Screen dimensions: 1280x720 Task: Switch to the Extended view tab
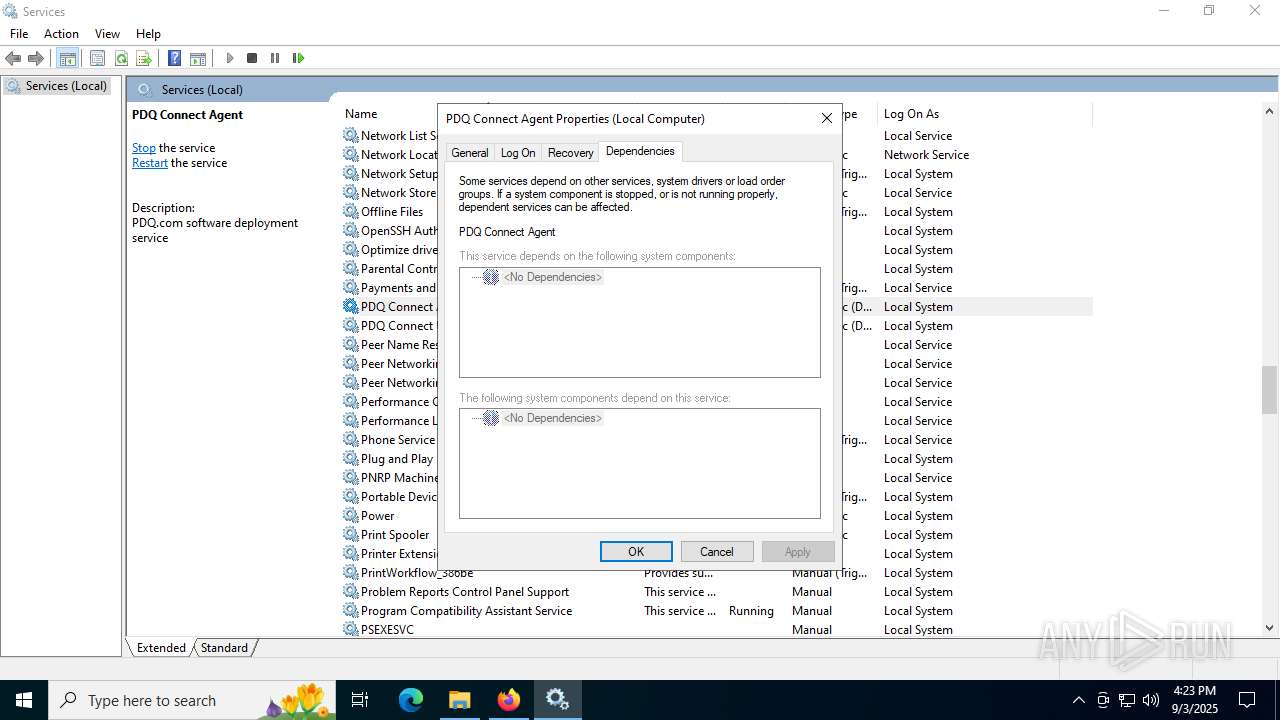(x=161, y=648)
